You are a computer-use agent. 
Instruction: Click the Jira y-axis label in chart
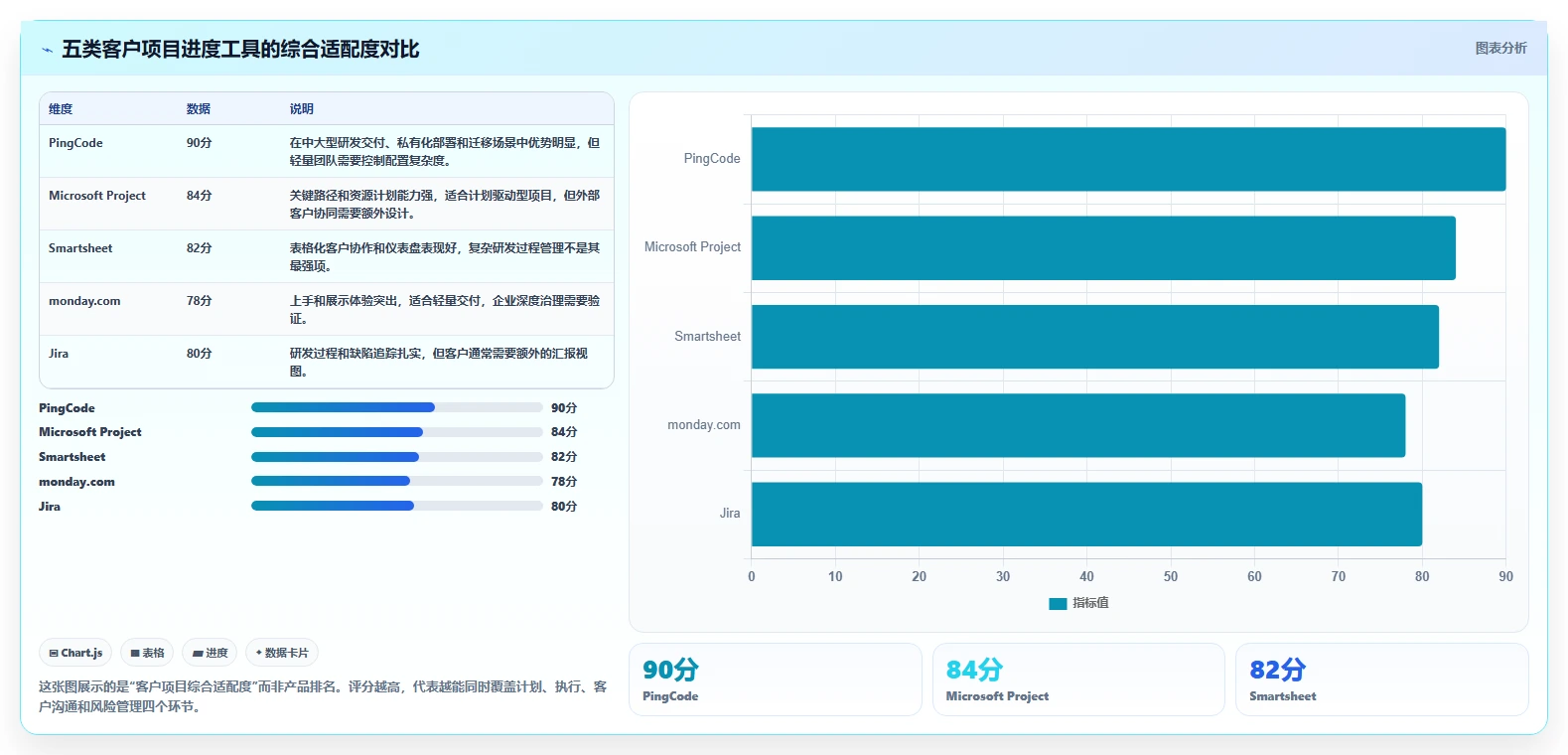[x=730, y=514]
